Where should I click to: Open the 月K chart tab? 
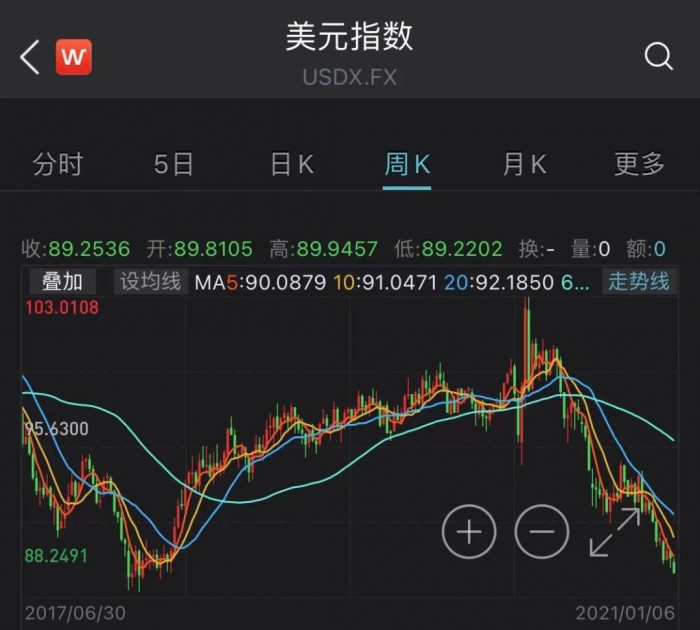click(x=525, y=164)
